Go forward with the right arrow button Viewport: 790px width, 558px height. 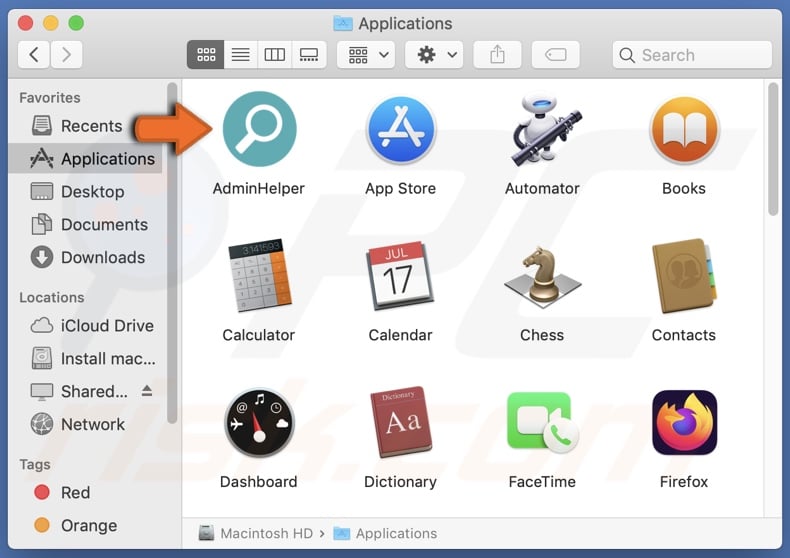[x=66, y=54]
